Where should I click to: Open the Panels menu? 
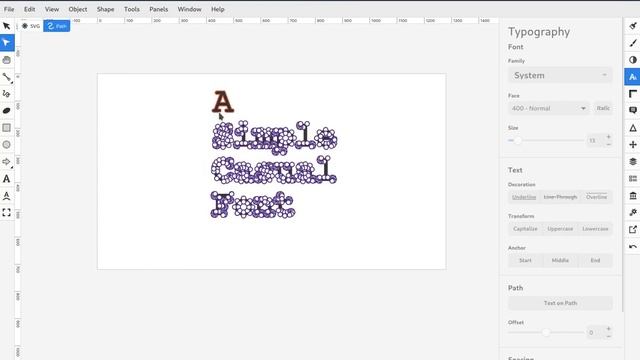(x=158, y=9)
